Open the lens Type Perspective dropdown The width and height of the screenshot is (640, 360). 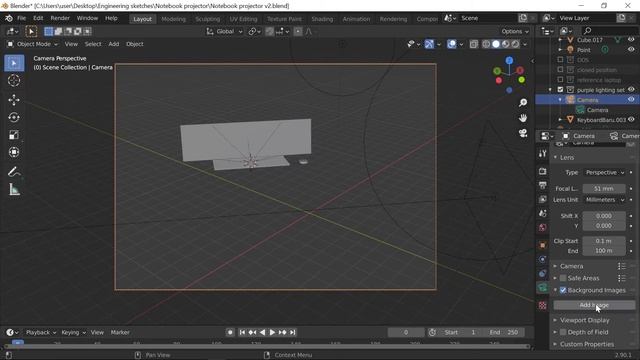click(x=604, y=173)
